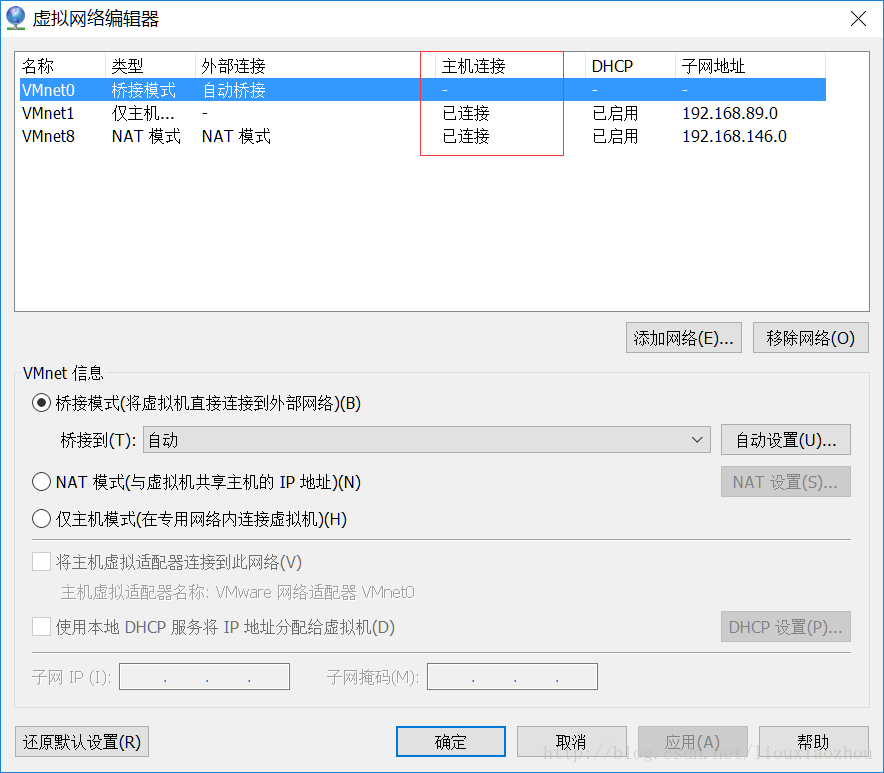The height and width of the screenshot is (773, 884).
Task: Click 已启用 DHCP cell of VMnet1
Action: click(615, 113)
